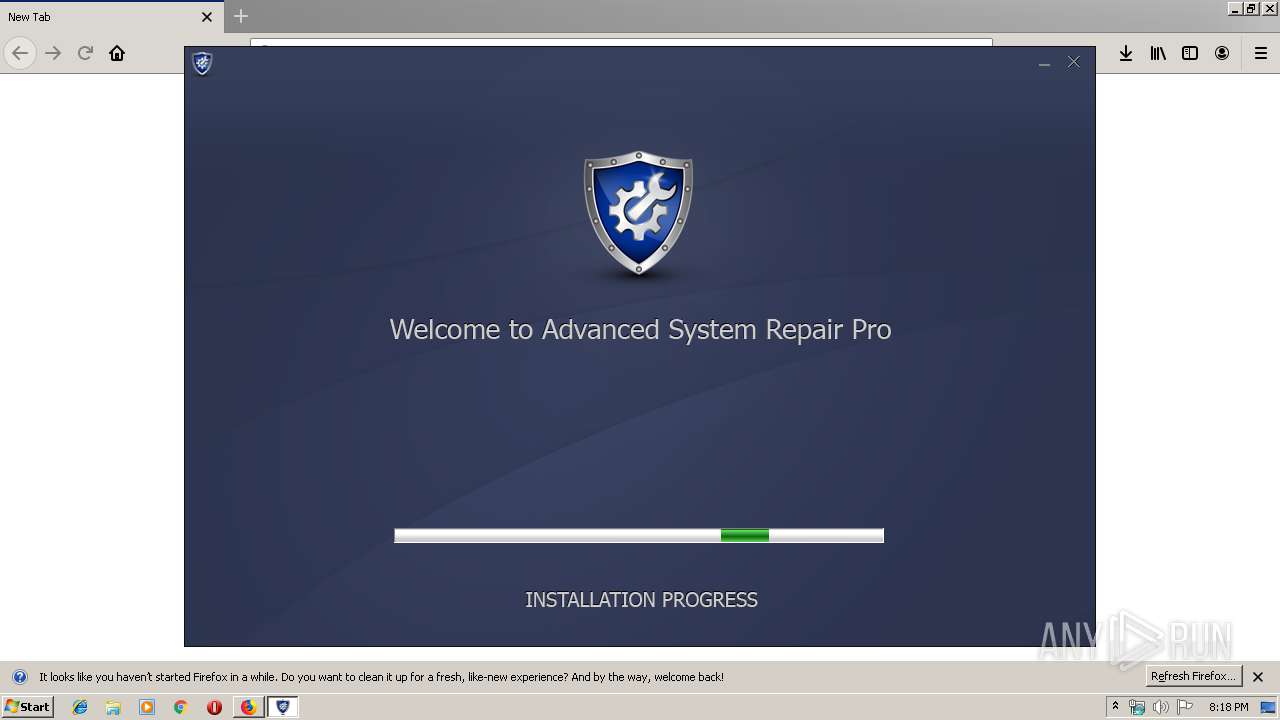
Task: Reload the page in Firefox
Action: click(x=85, y=53)
